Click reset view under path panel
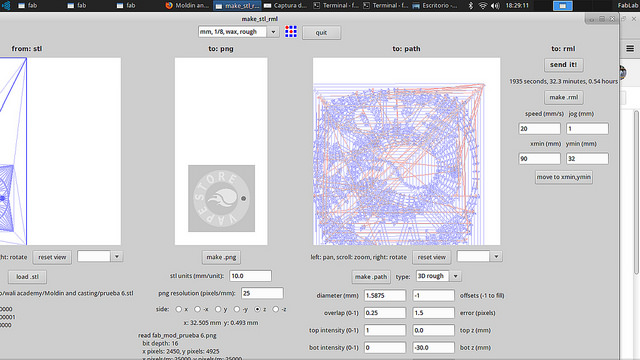The width and height of the screenshot is (640, 360). pyautogui.click(x=431, y=257)
